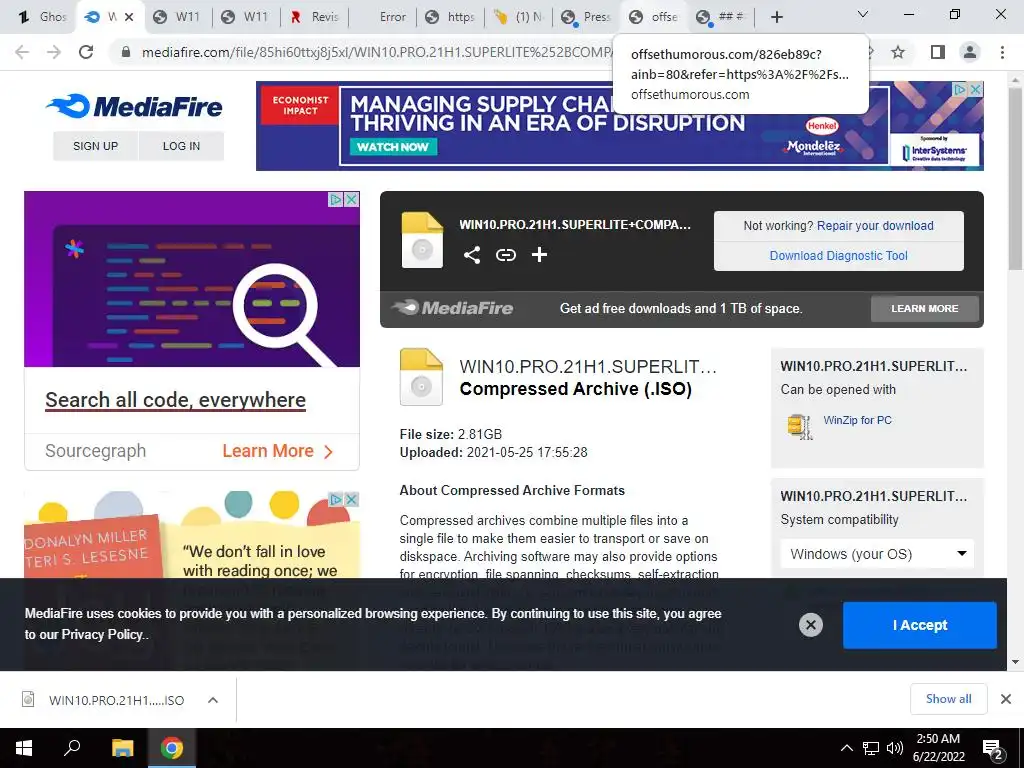Close the top Economist banner ad

pos(975,89)
